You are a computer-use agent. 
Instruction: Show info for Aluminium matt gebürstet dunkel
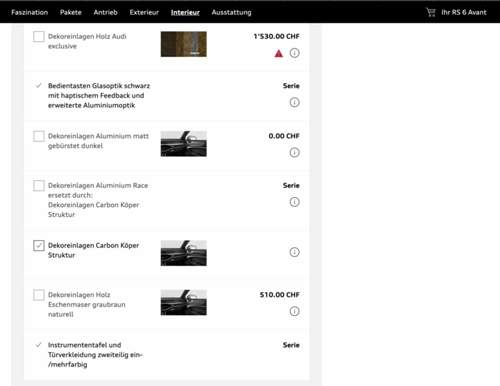point(294,152)
